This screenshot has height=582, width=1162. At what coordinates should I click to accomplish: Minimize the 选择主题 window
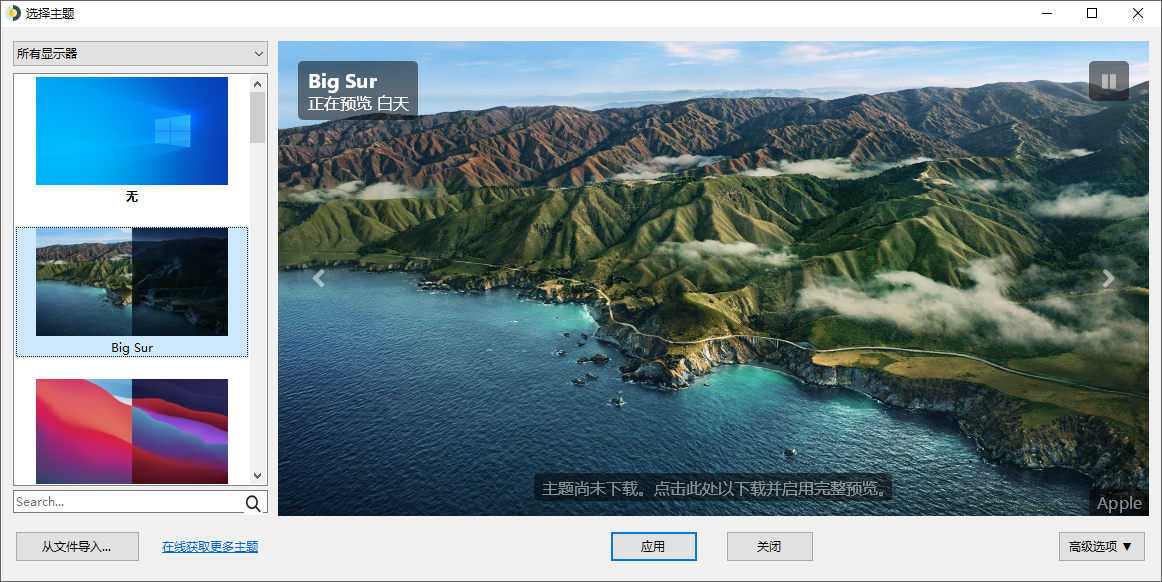(x=1047, y=13)
